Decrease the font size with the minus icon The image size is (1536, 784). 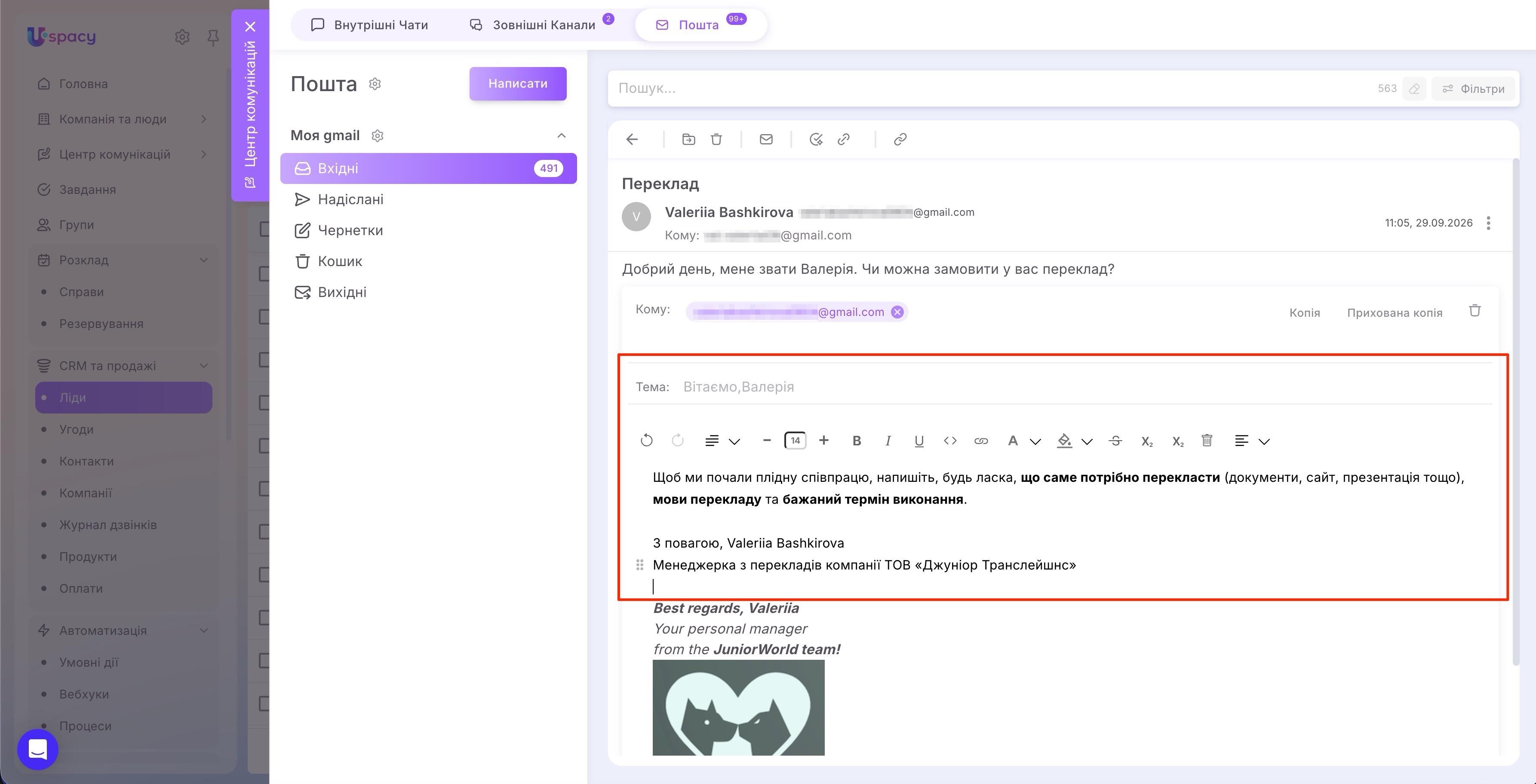(x=767, y=441)
